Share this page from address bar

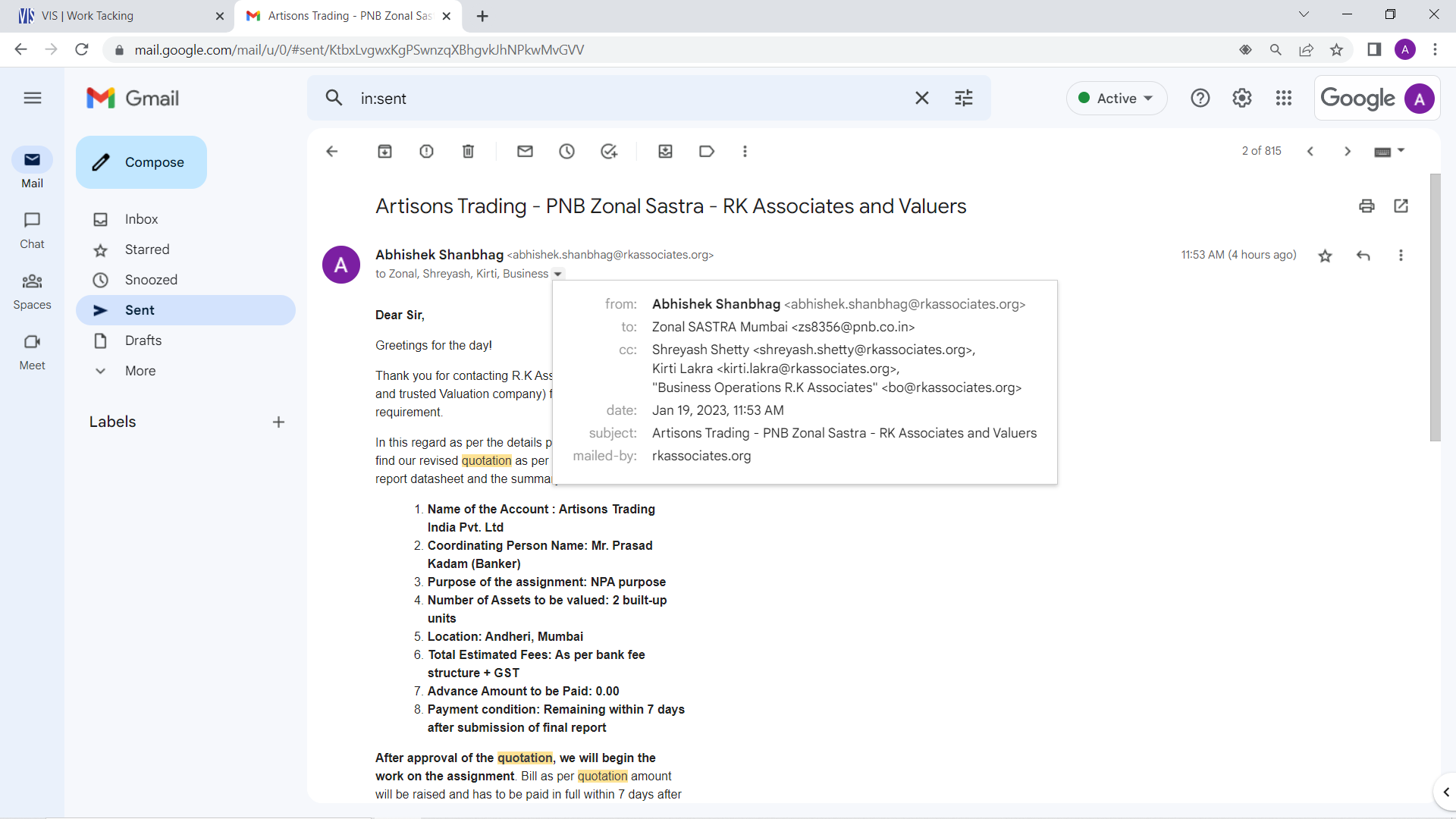coord(1306,50)
